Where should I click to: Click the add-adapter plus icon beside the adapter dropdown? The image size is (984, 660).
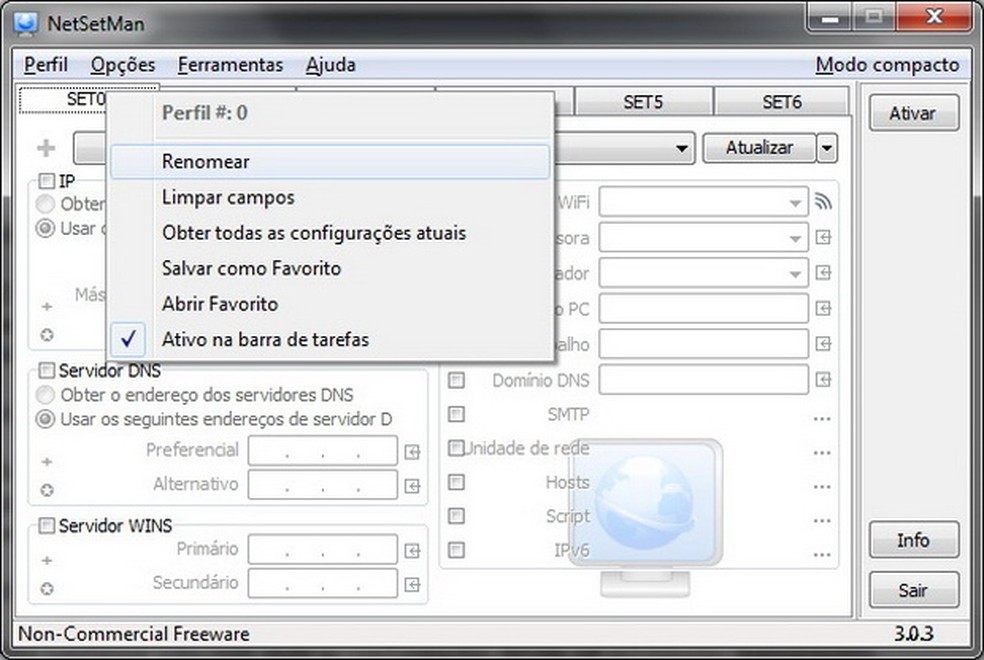click(x=46, y=148)
